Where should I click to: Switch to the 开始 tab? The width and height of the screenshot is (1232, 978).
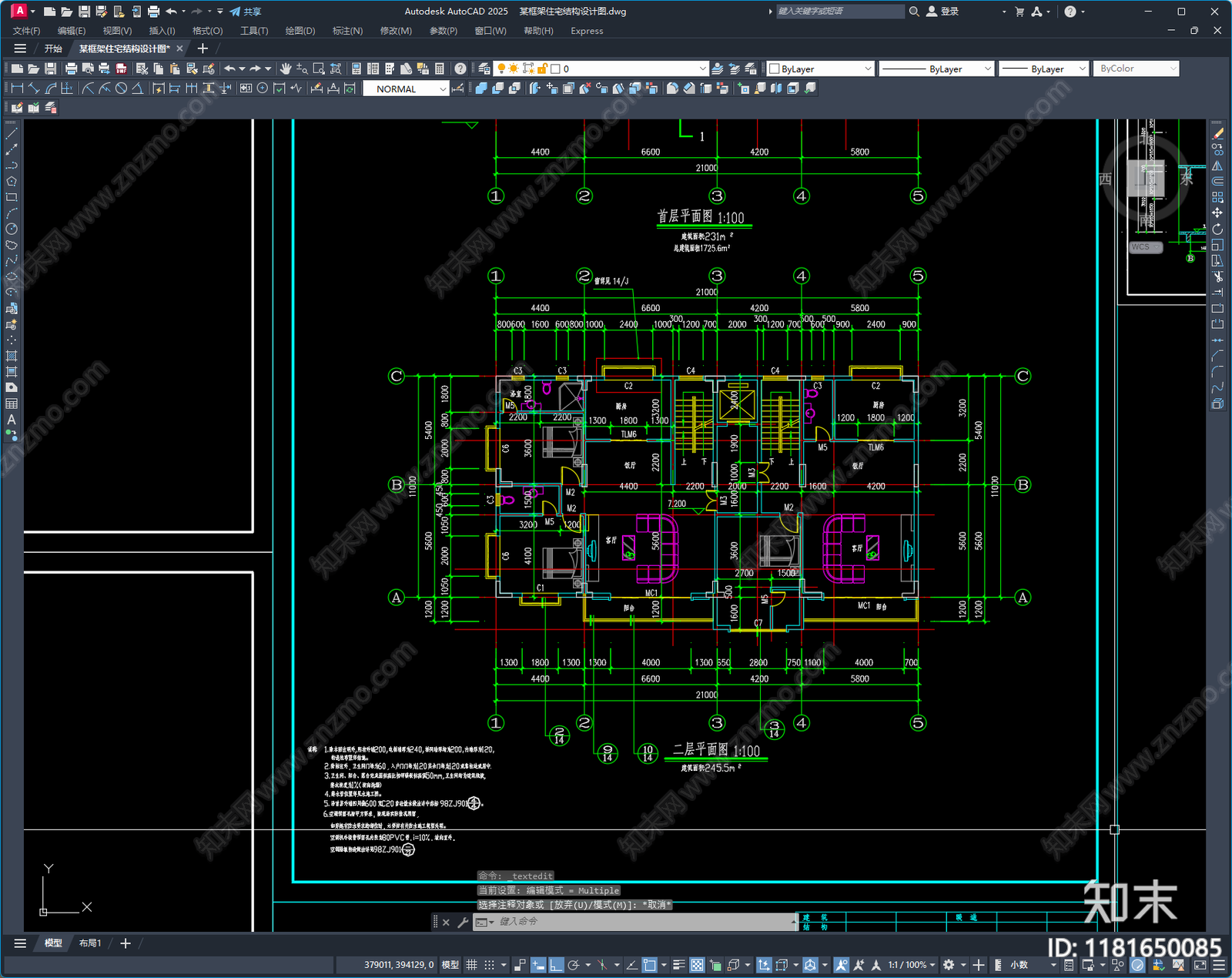(x=53, y=49)
